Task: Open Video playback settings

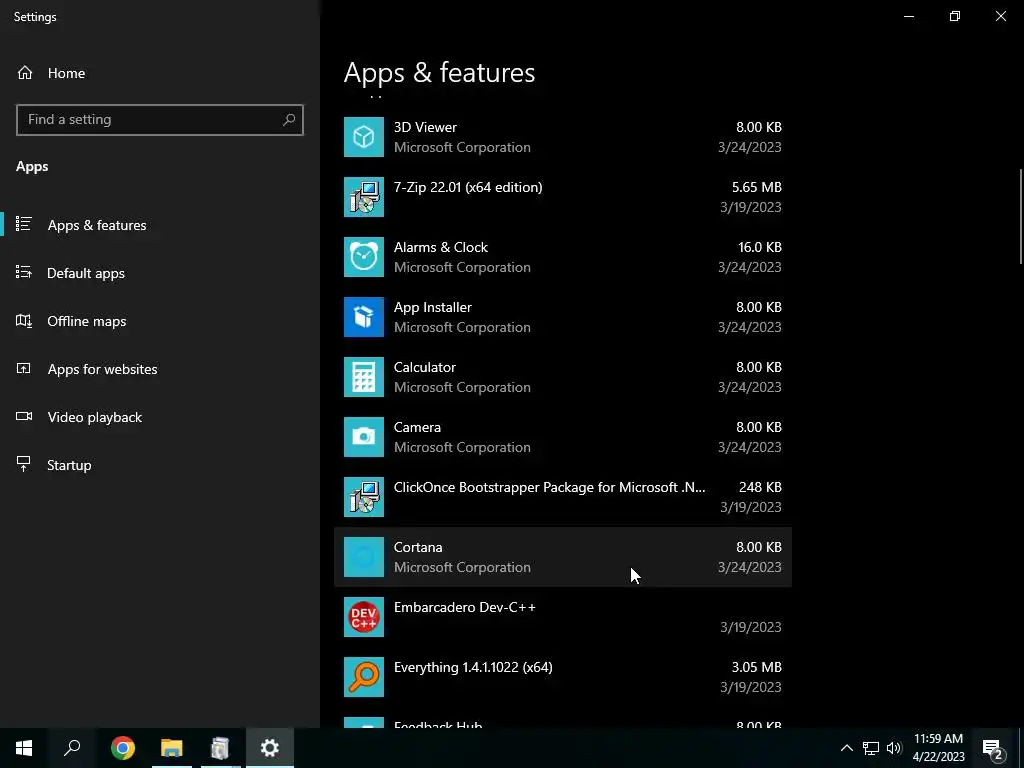Action: [160, 417]
